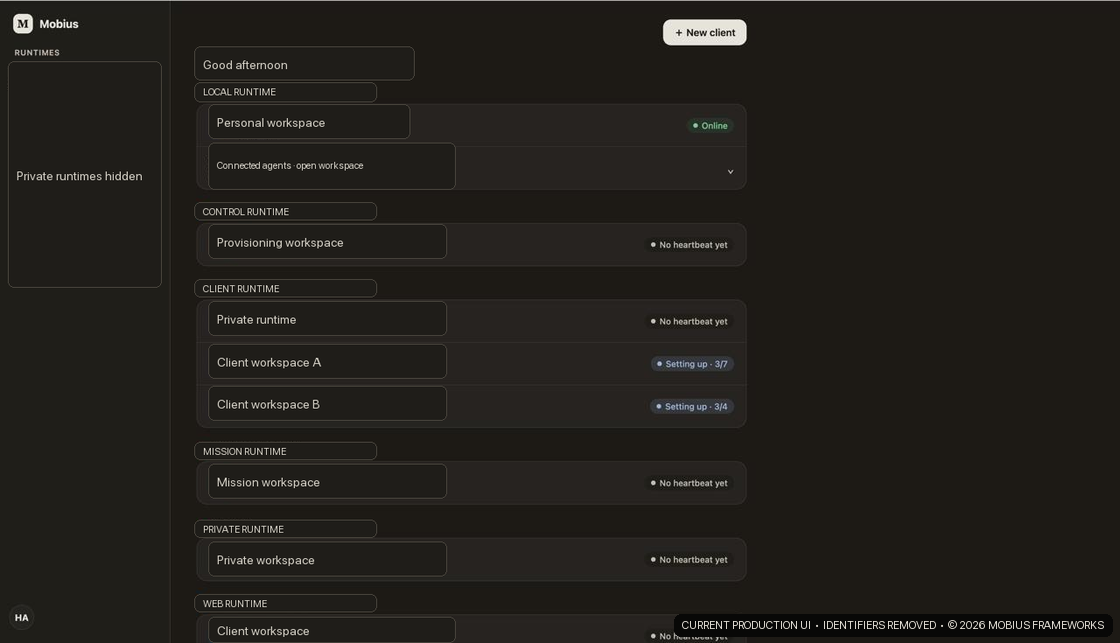Click Connected agents open workspace text

pos(289,166)
